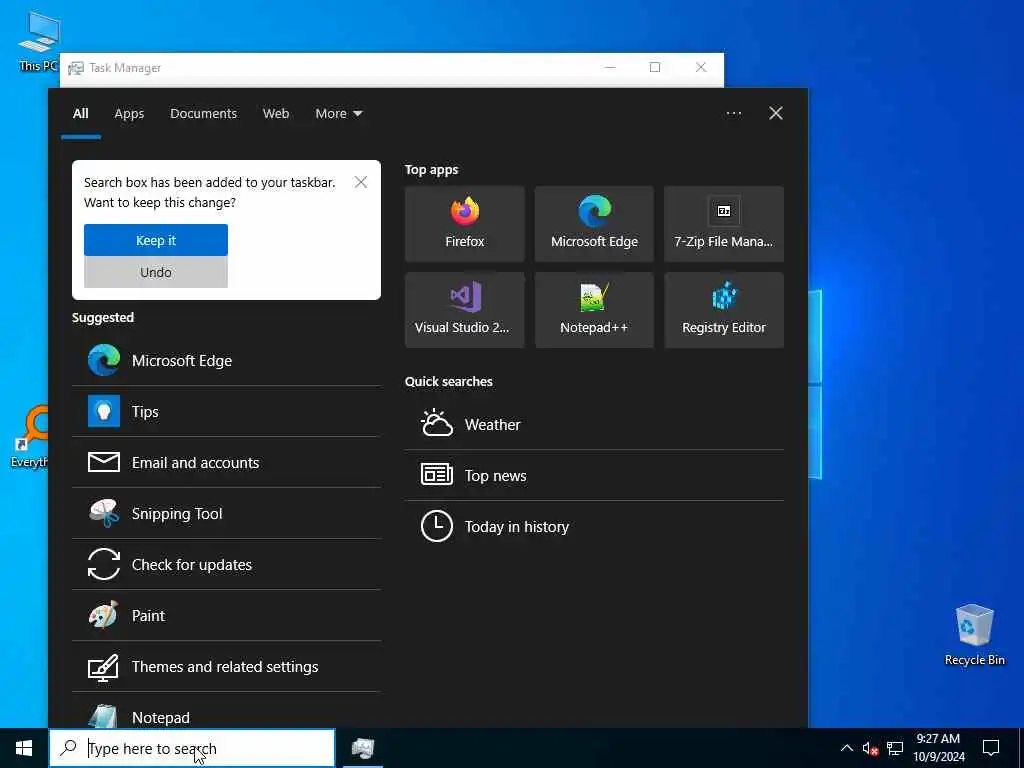Open Firefox from Top apps
This screenshot has height=768, width=1024.
click(x=464, y=224)
